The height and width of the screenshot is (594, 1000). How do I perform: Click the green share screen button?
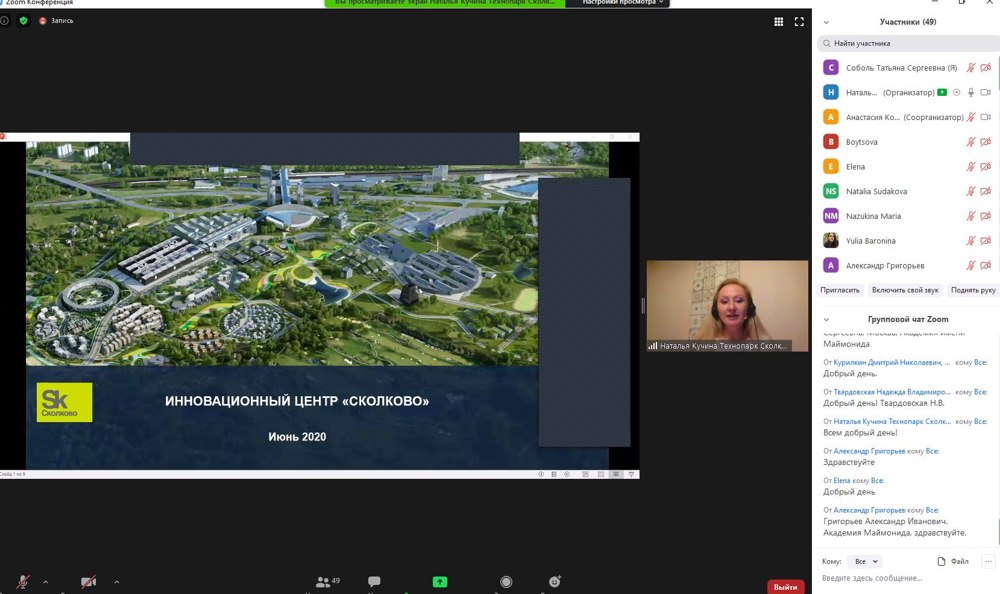(x=440, y=581)
